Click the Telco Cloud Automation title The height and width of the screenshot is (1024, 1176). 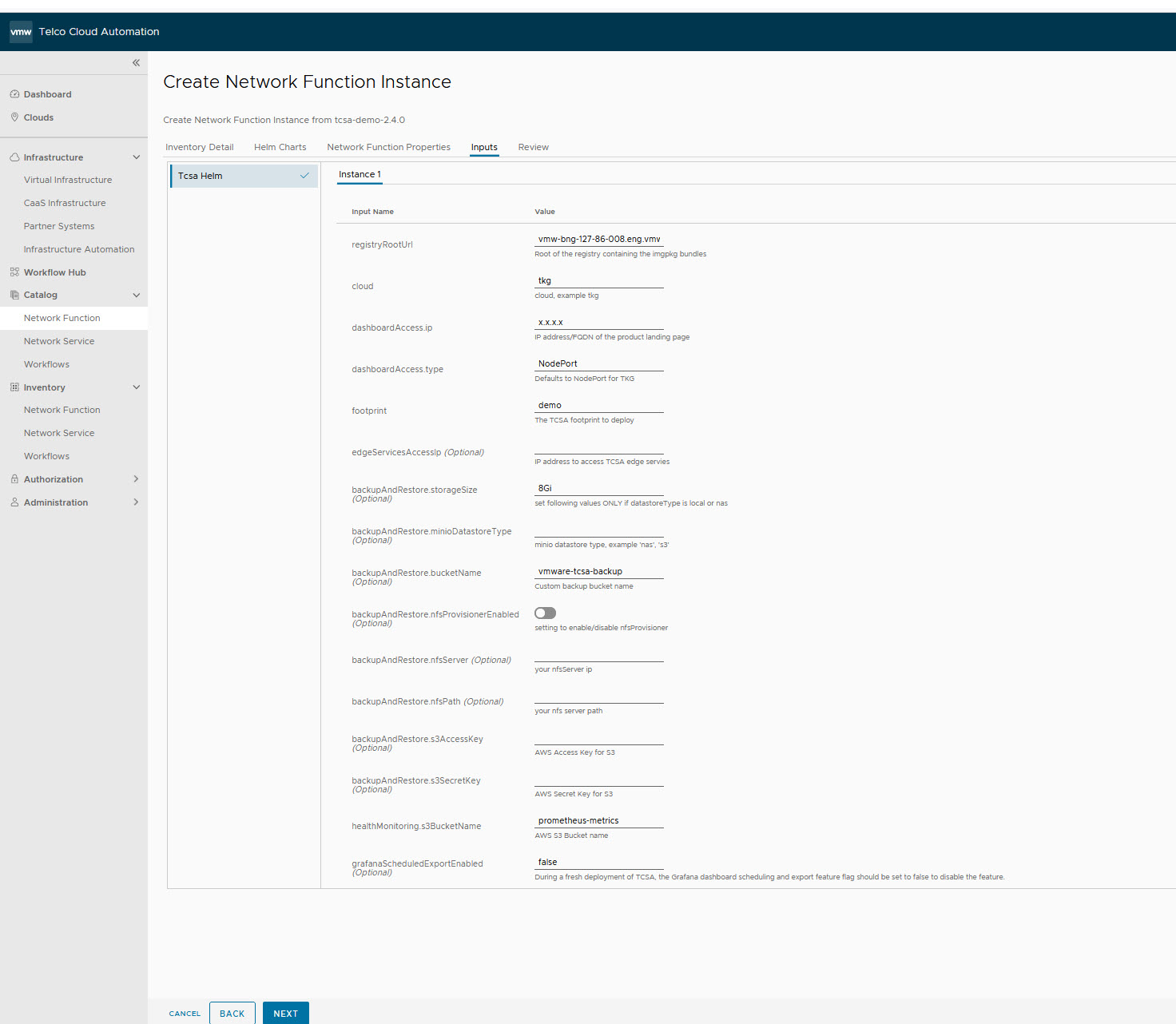[99, 32]
